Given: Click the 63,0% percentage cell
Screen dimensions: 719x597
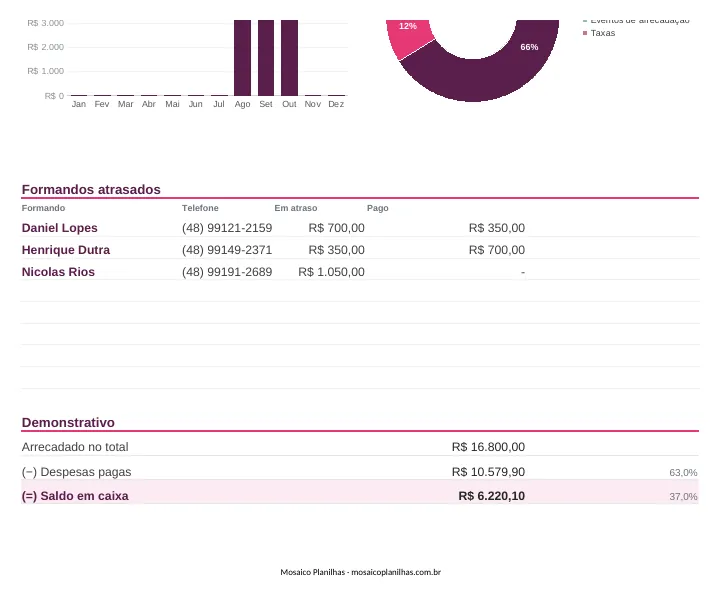Looking at the screenshot, I should (x=683, y=473).
